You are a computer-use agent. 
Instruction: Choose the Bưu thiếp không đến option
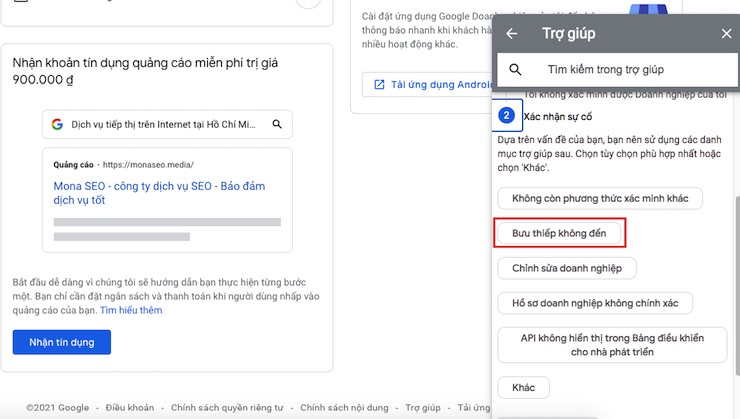559,233
